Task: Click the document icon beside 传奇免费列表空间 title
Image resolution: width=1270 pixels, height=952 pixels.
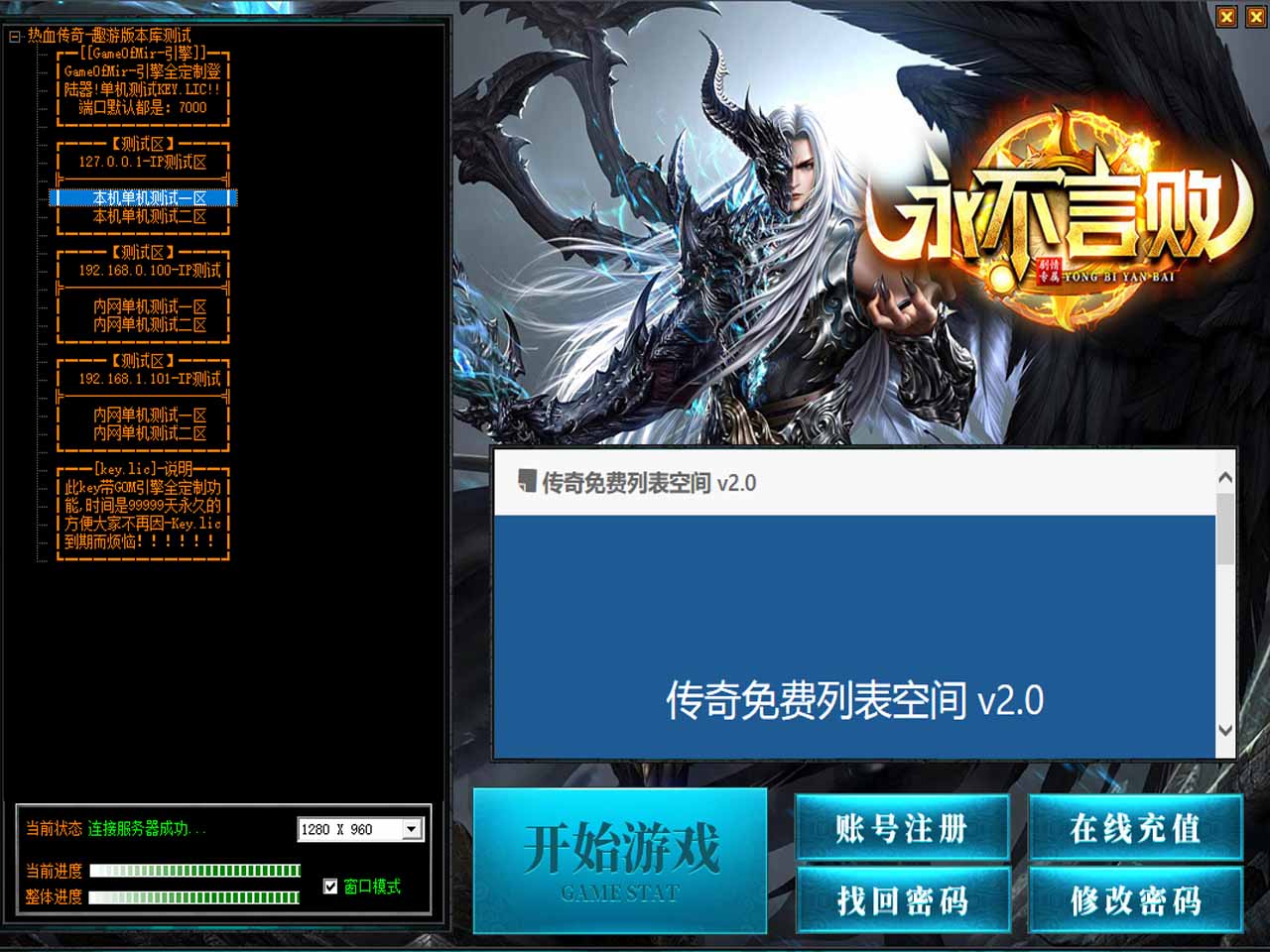Action: (527, 482)
